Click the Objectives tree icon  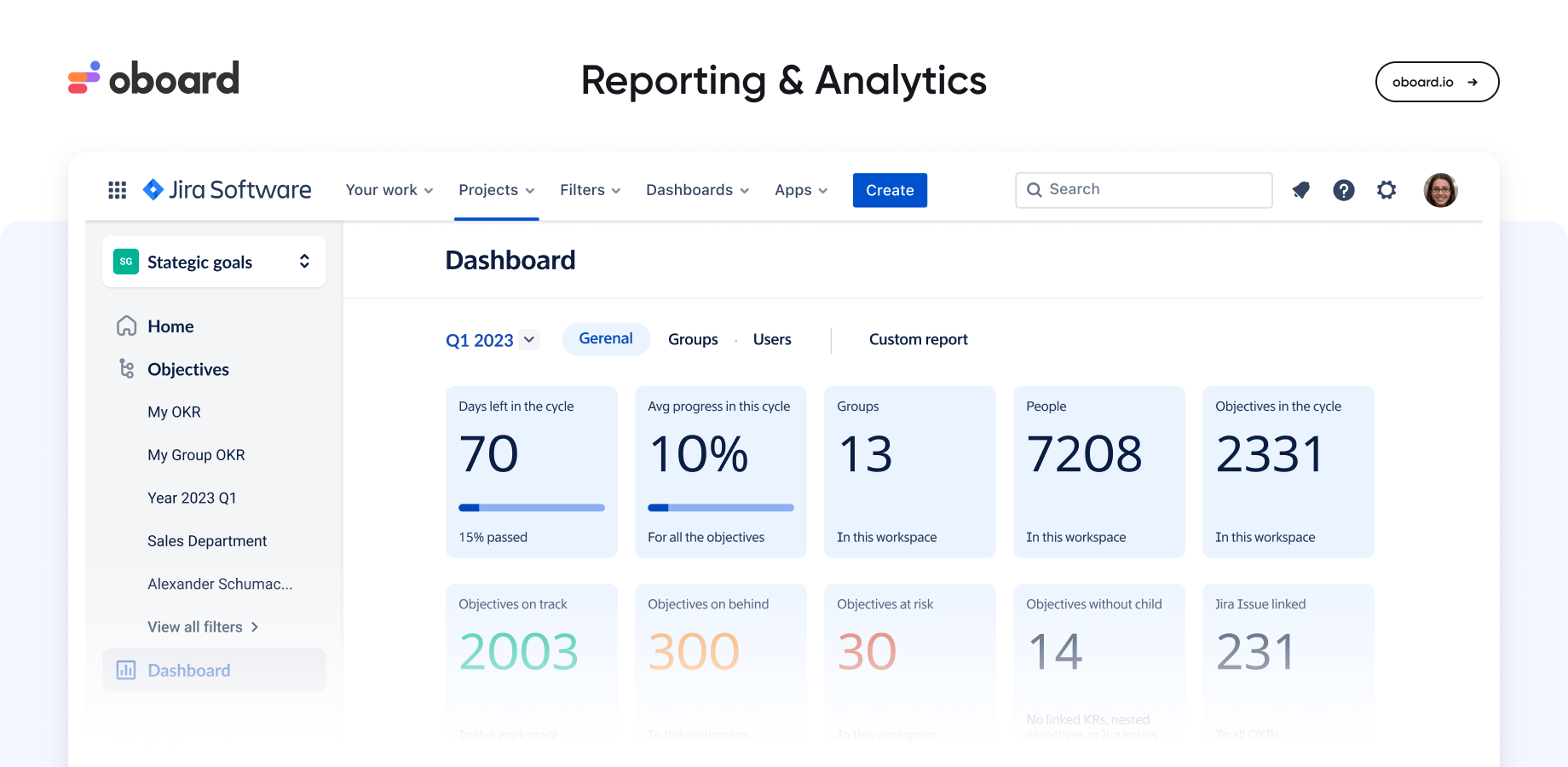[x=126, y=368]
